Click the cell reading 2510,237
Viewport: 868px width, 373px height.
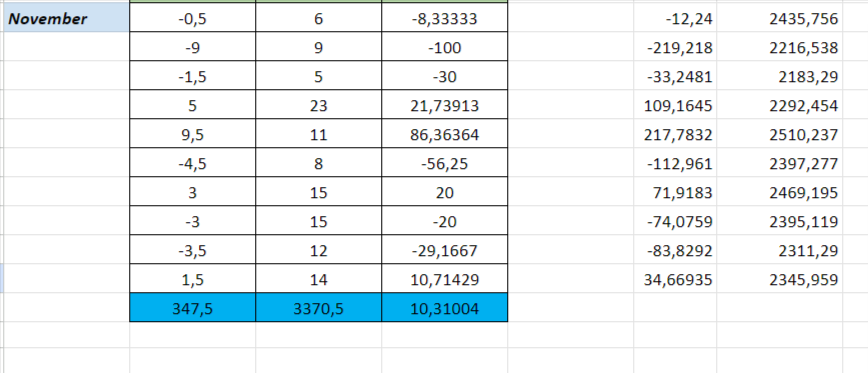click(779, 134)
